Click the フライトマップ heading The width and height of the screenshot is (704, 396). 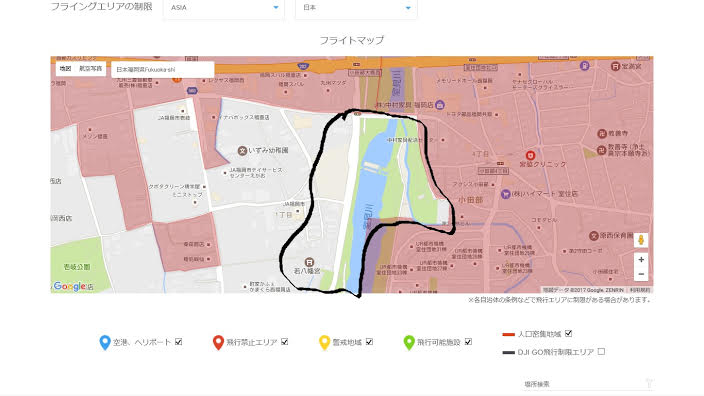352,40
